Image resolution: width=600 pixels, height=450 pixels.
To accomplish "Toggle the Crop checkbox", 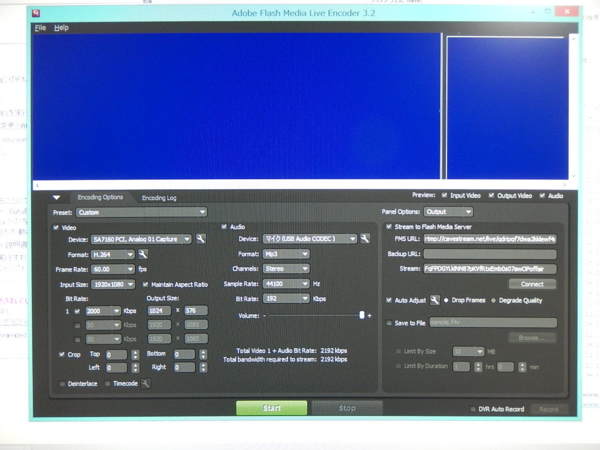I will (62, 354).
